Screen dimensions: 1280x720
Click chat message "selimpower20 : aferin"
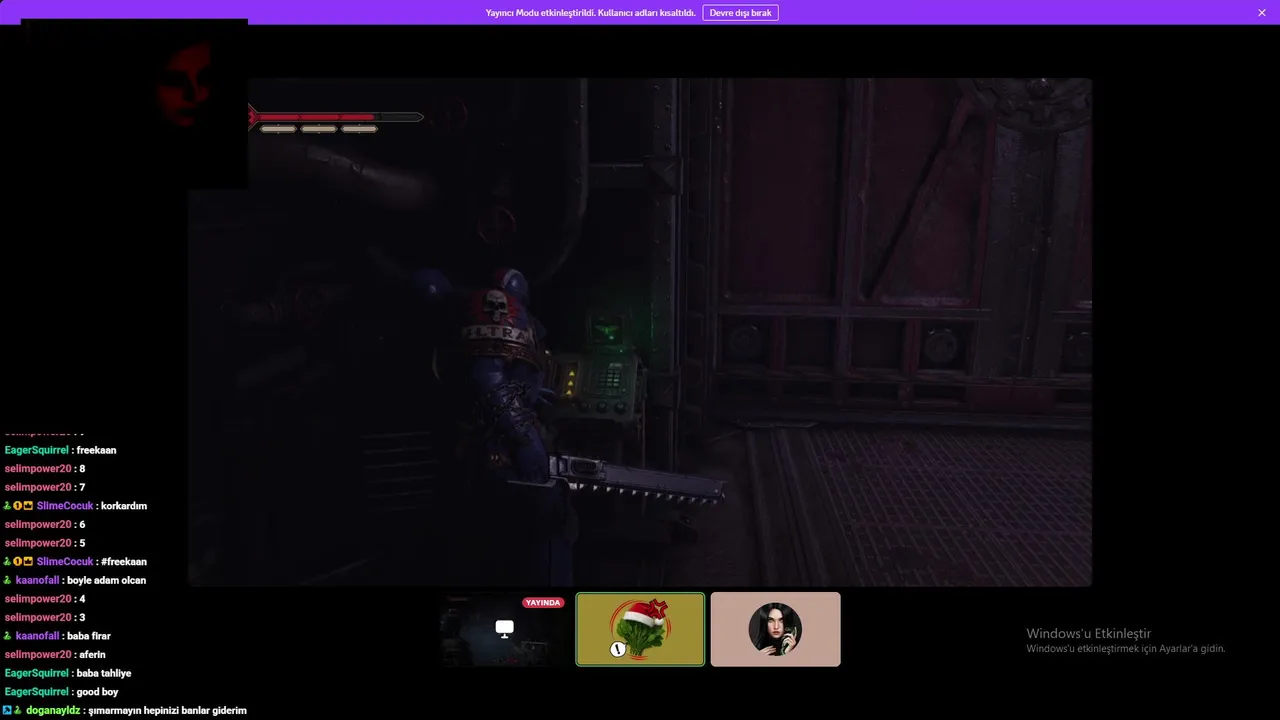point(55,655)
